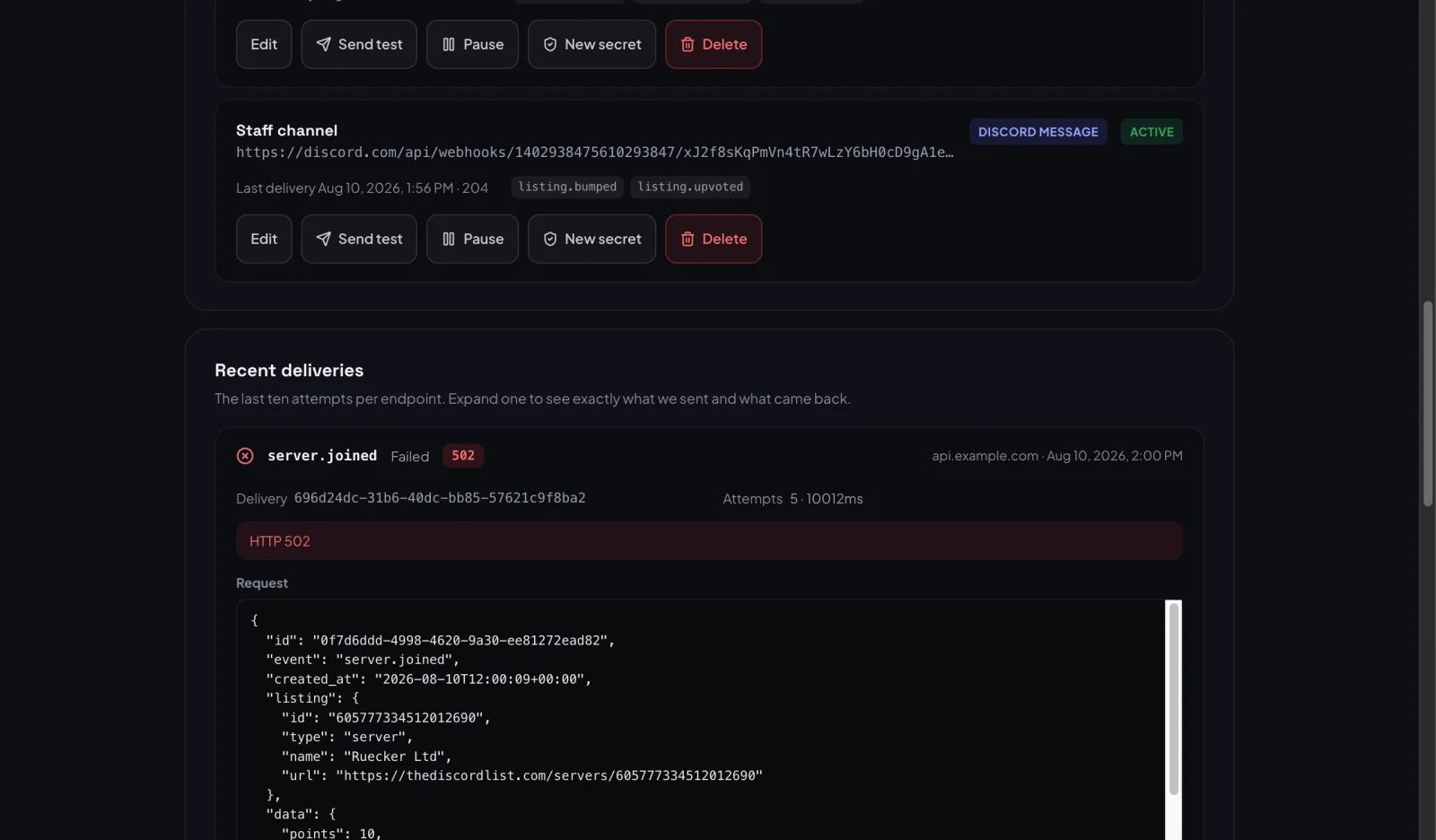Click the Attempts 5 · 10012ms text
The image size is (1436, 840).
792,499
